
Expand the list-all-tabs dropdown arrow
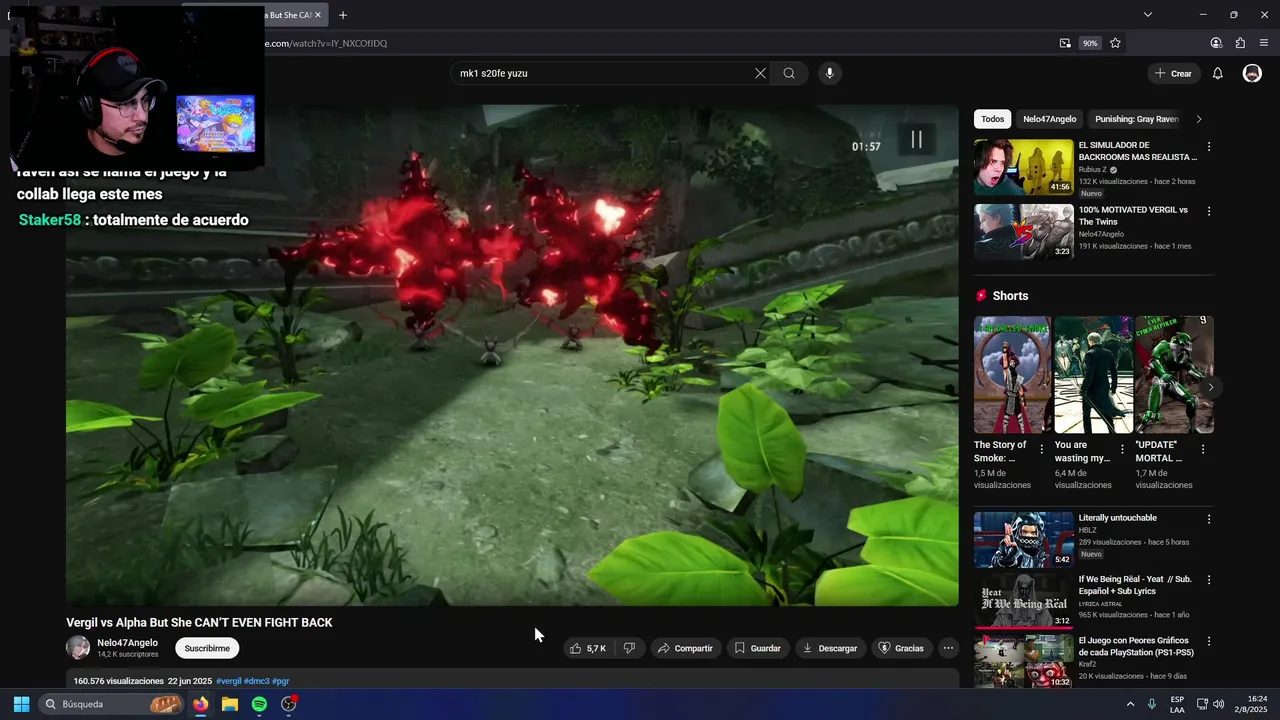1148,15
